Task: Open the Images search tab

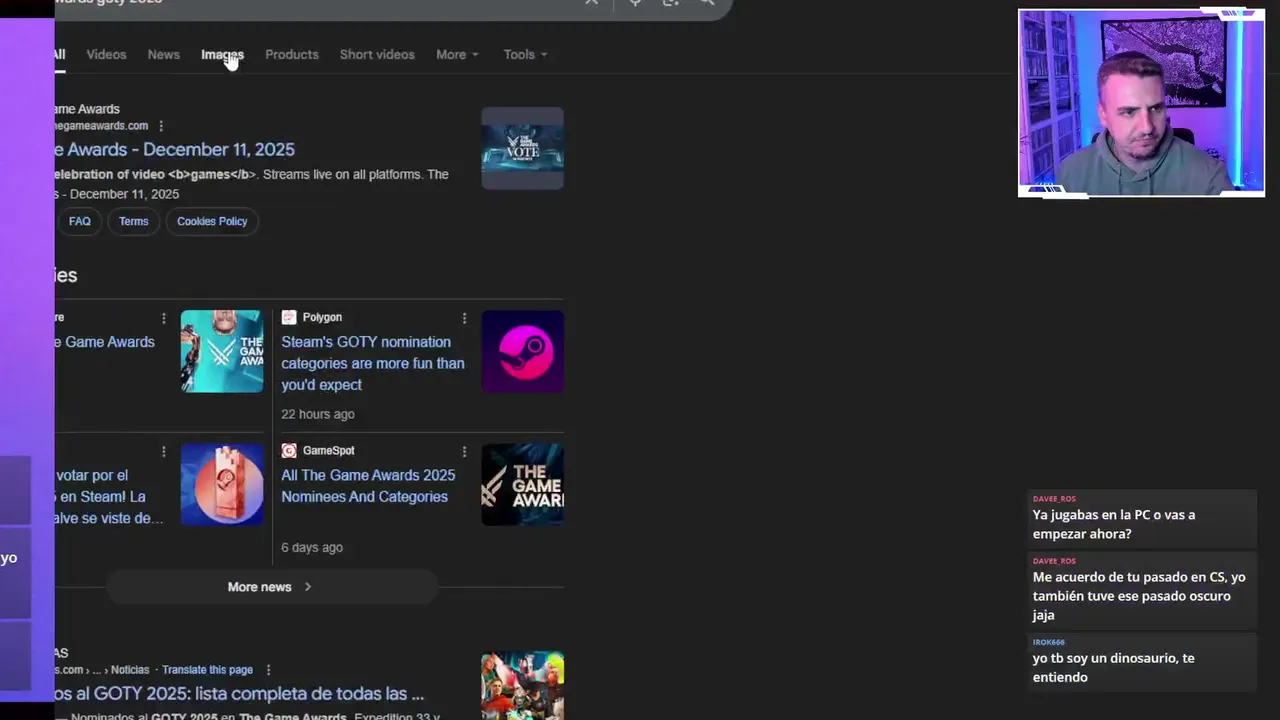Action: coord(222,54)
